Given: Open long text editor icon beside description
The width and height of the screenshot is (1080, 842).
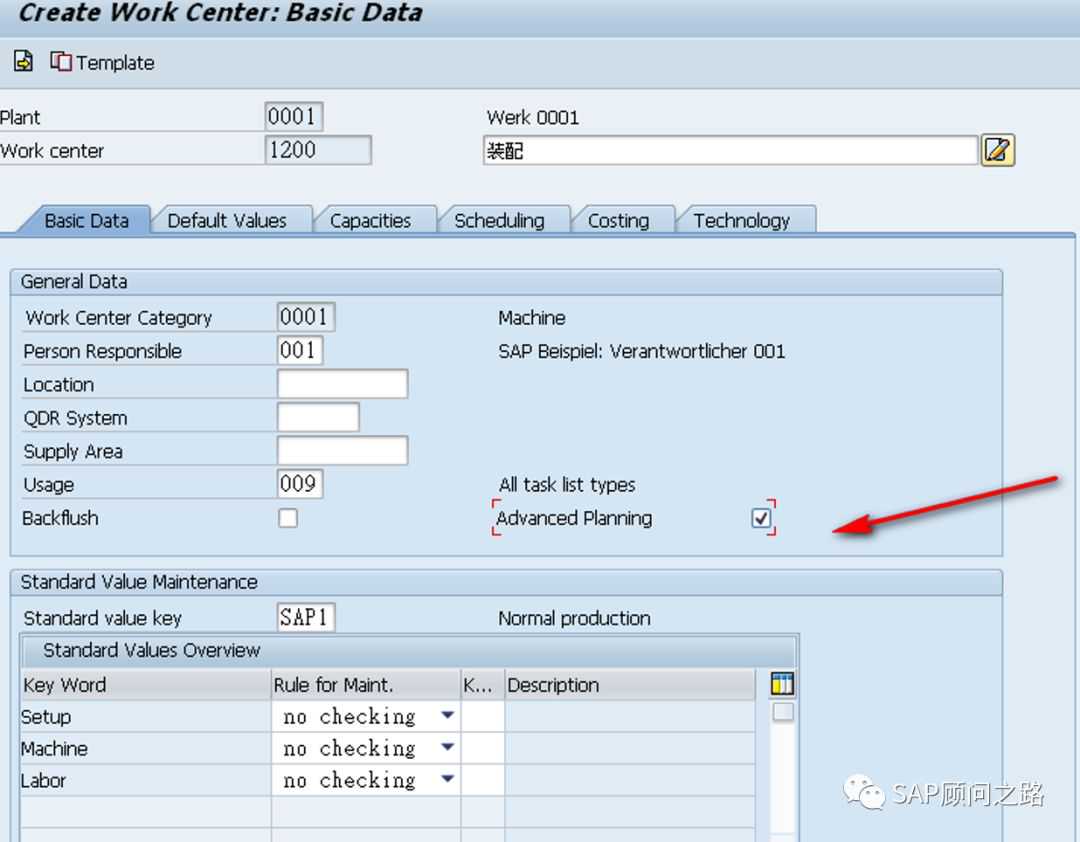Looking at the screenshot, I should tap(997, 151).
